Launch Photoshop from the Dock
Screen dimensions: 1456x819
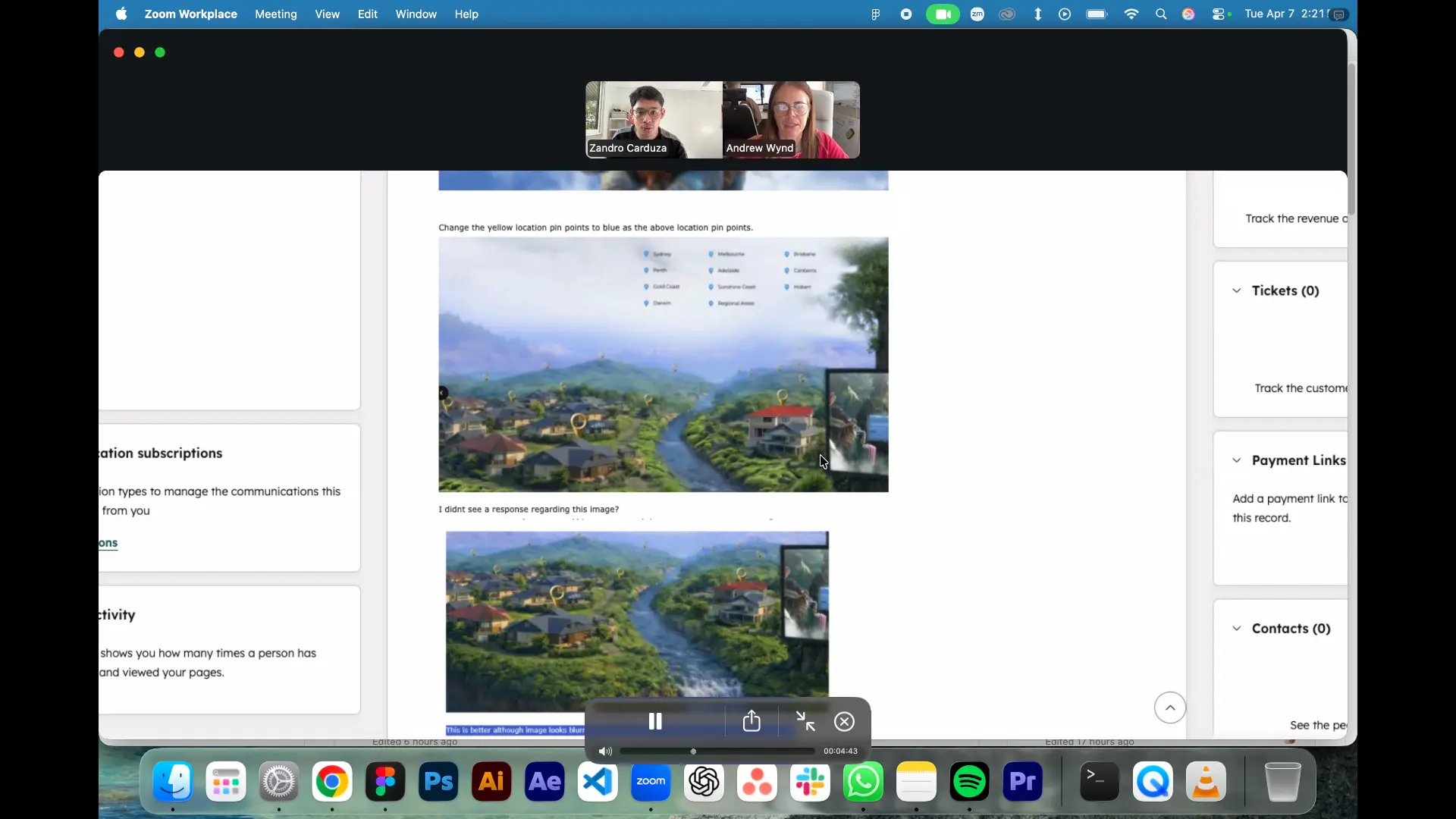(x=438, y=781)
